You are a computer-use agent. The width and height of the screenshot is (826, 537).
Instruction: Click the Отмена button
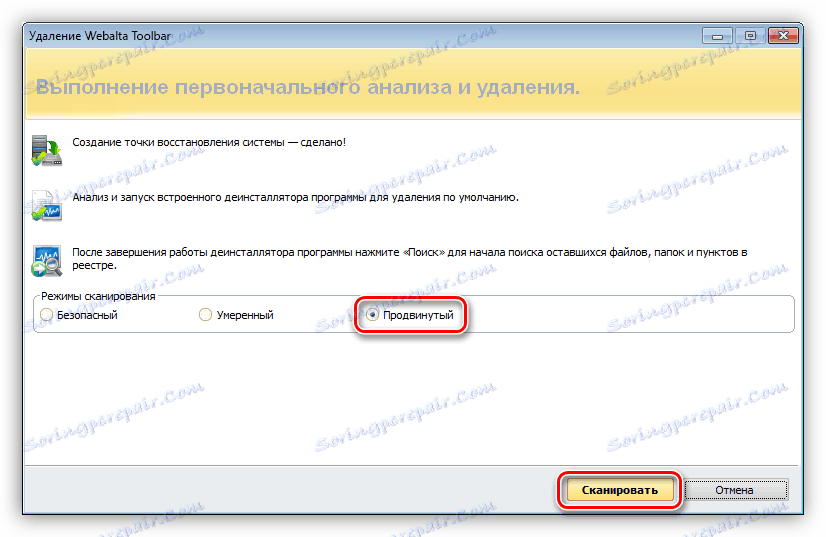(734, 490)
